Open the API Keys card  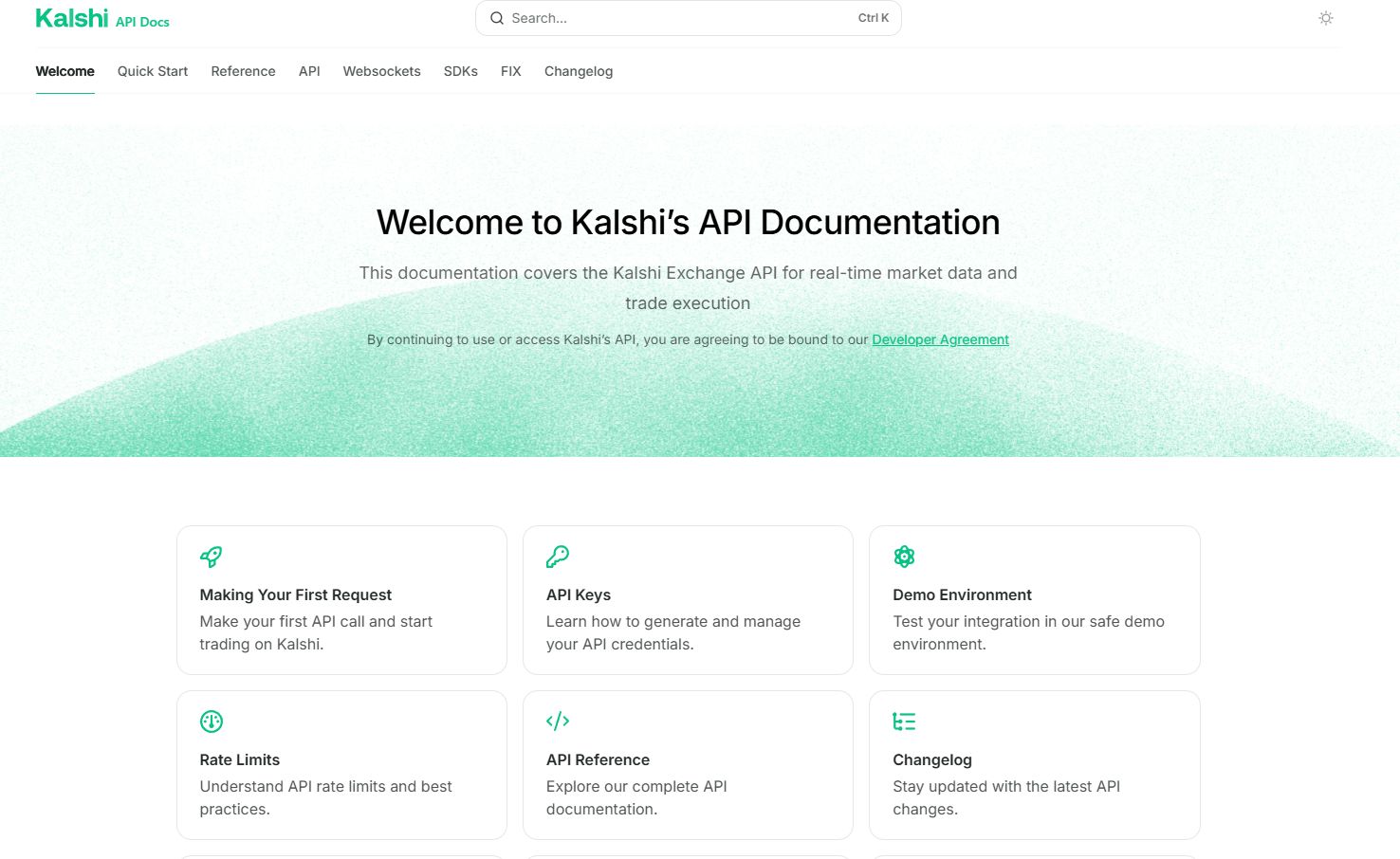pyautogui.click(x=688, y=600)
